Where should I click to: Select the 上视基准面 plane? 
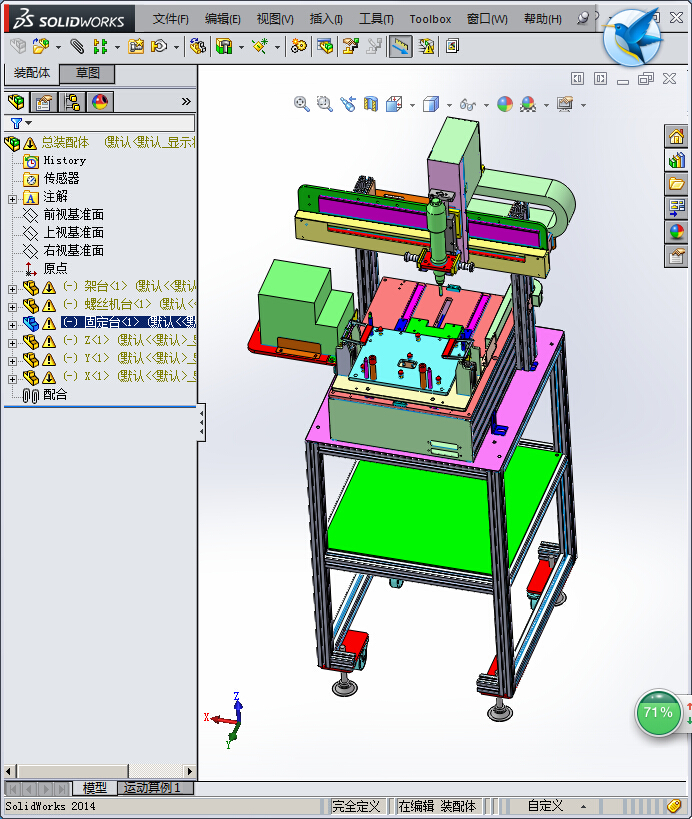[74, 232]
